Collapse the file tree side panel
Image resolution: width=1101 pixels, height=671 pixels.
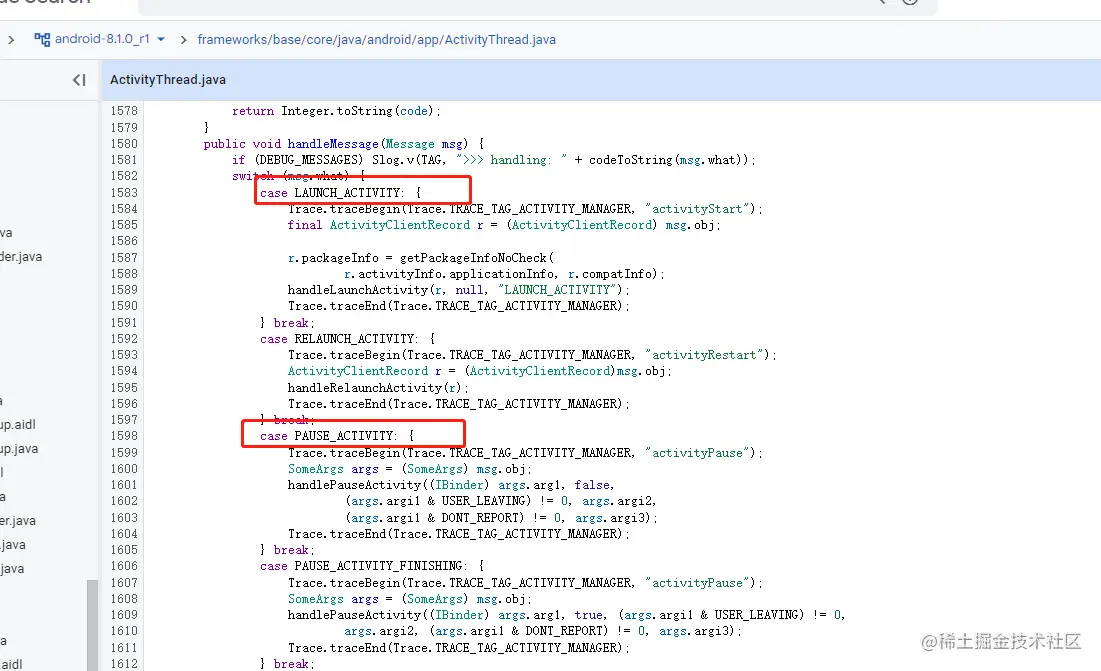pyautogui.click(x=79, y=80)
